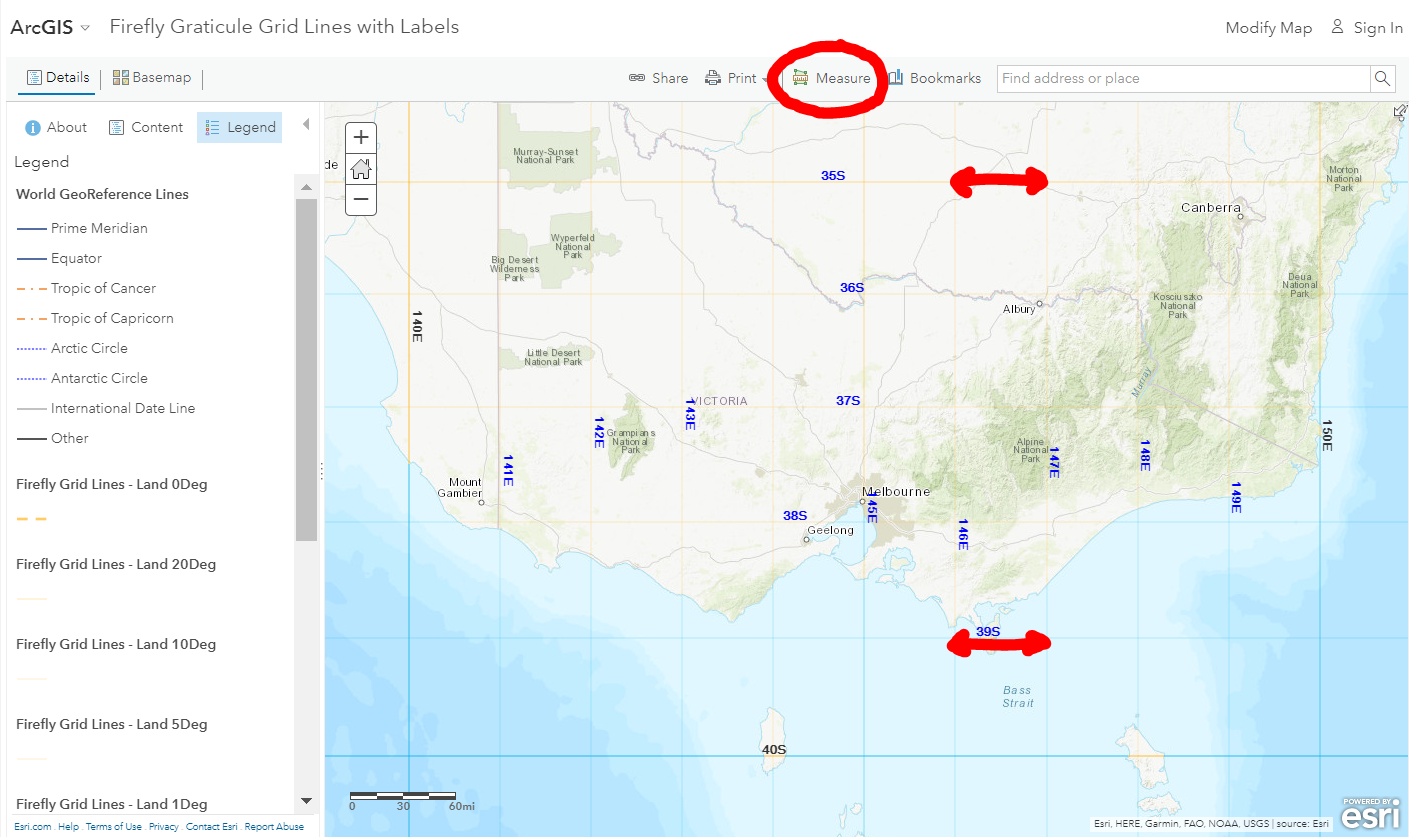Click the Sign In user icon
Image resolution: width=1412 pixels, height=837 pixels.
pyautogui.click(x=1337, y=27)
